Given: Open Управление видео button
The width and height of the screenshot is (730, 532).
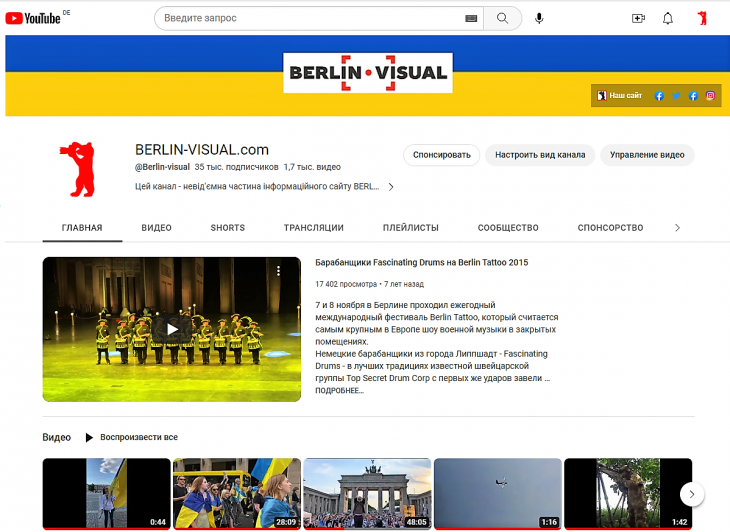Looking at the screenshot, I should click(x=647, y=155).
